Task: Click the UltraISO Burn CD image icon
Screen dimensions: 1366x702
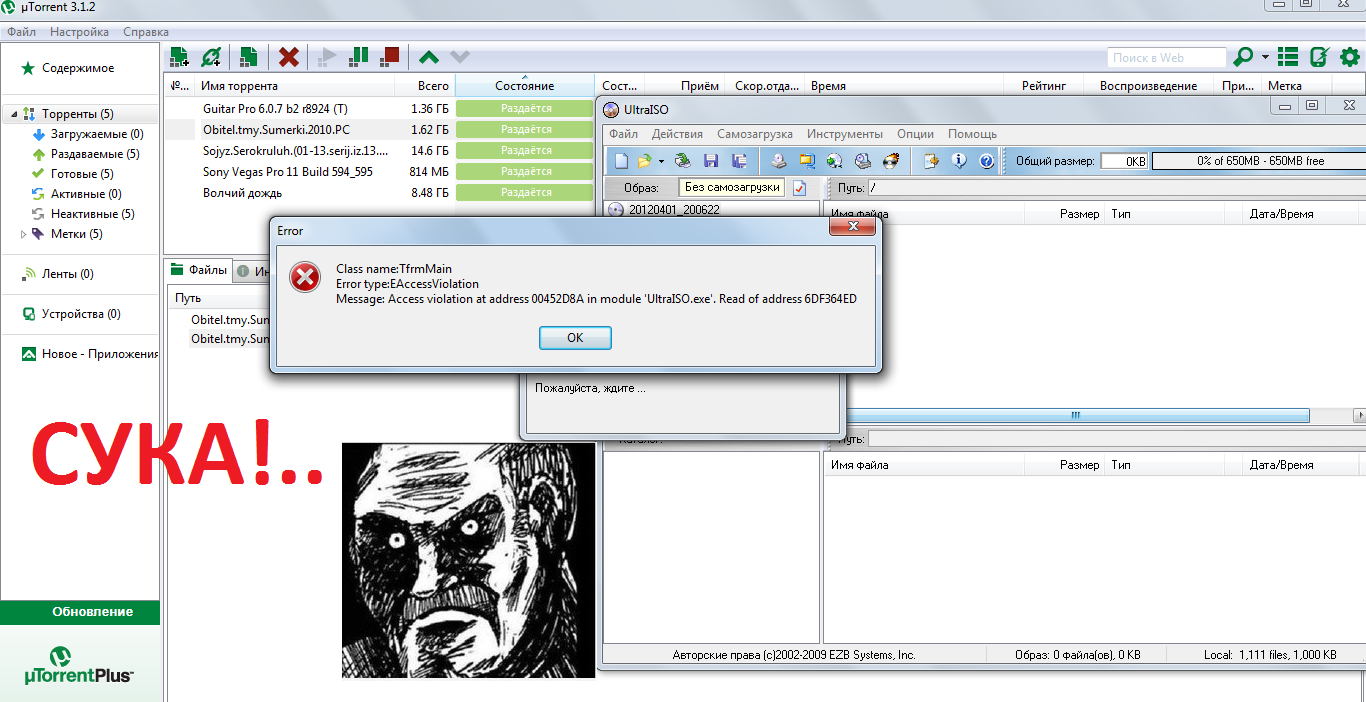Action: pyautogui.click(x=891, y=160)
